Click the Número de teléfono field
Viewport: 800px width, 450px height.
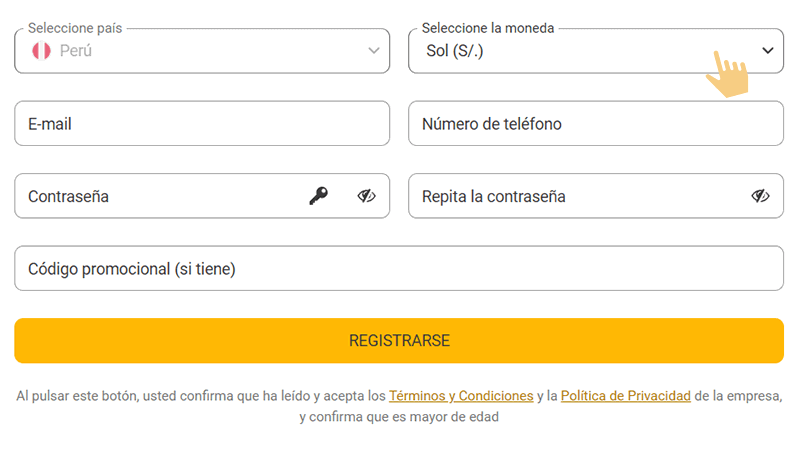[x=595, y=124]
